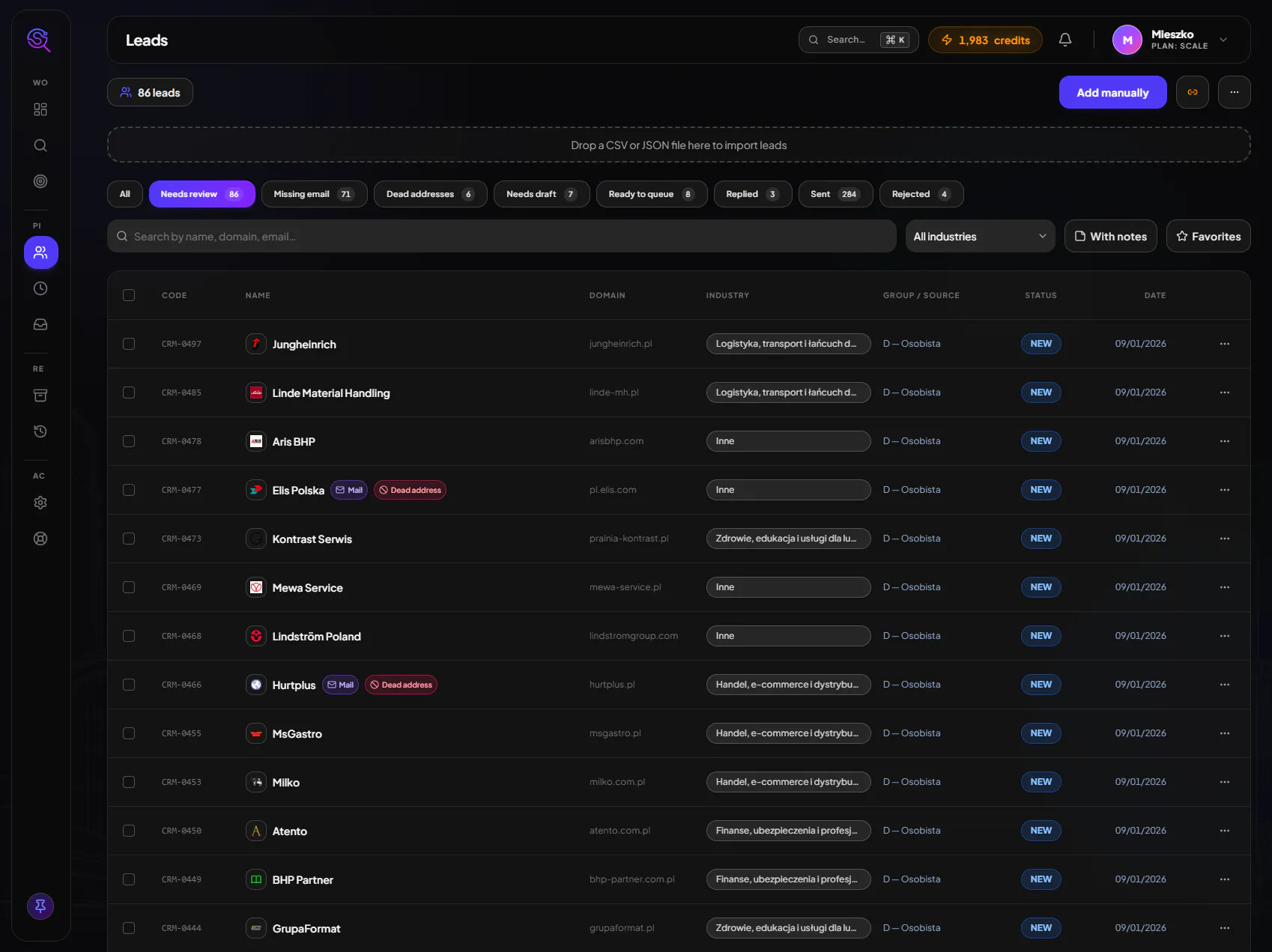The image size is (1272, 952).
Task: Click the link icon button beside Add manually
Action: click(1193, 92)
